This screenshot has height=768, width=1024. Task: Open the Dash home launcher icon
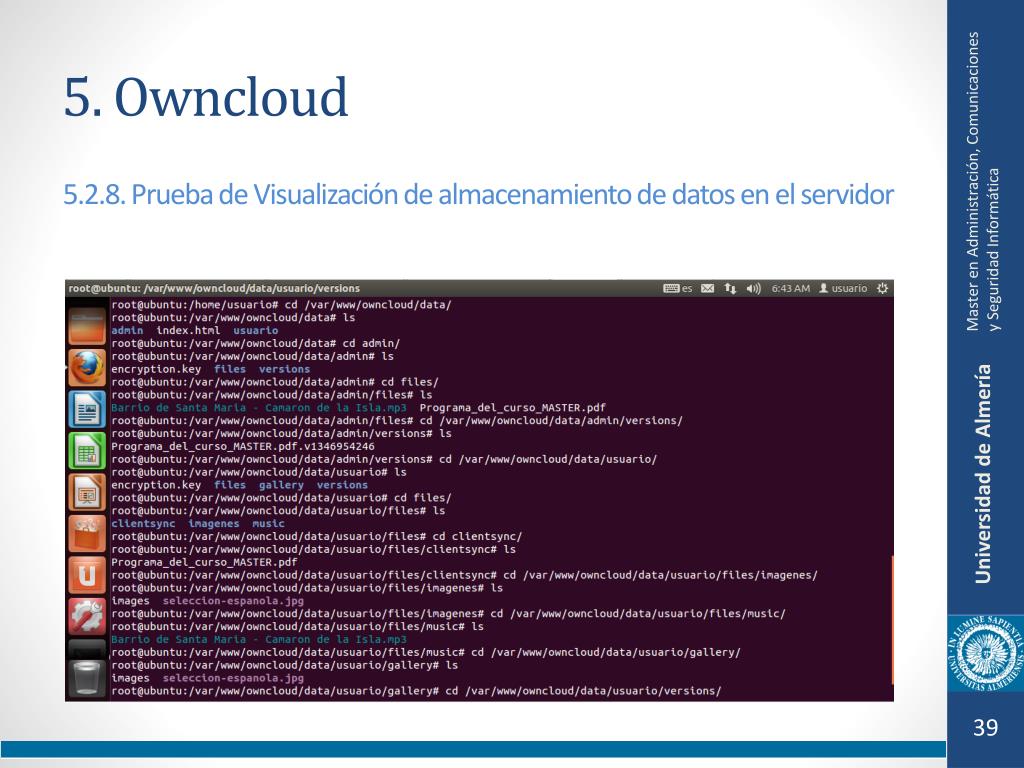click(x=87, y=325)
